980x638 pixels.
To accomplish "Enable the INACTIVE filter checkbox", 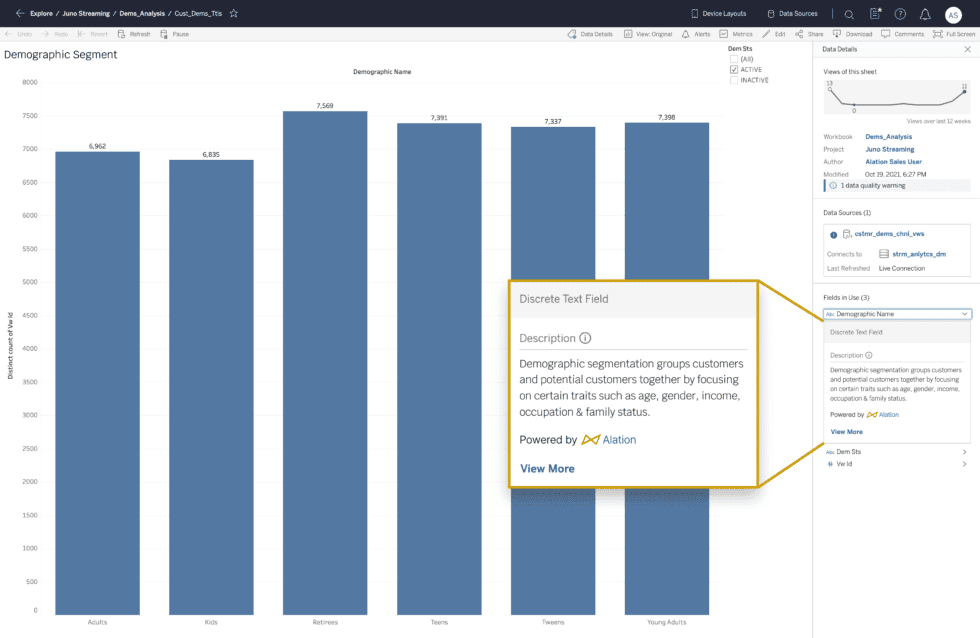I will 734,80.
